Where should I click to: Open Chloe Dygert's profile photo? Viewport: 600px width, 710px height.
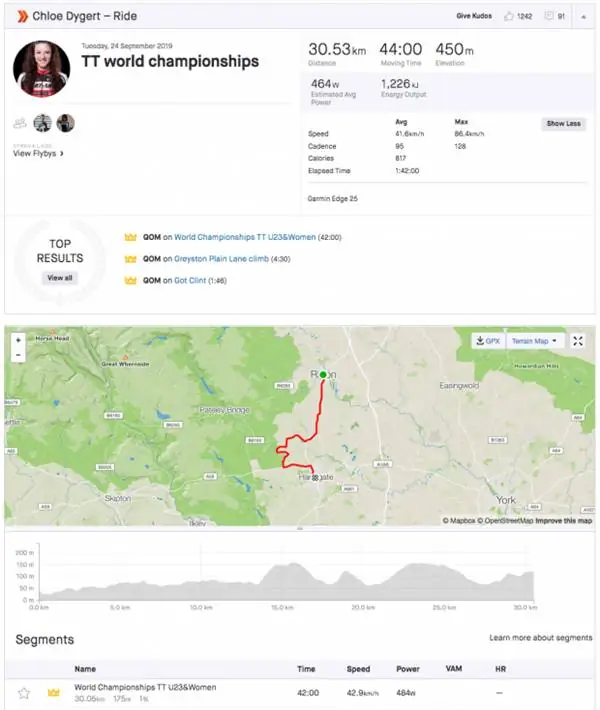coord(42,69)
